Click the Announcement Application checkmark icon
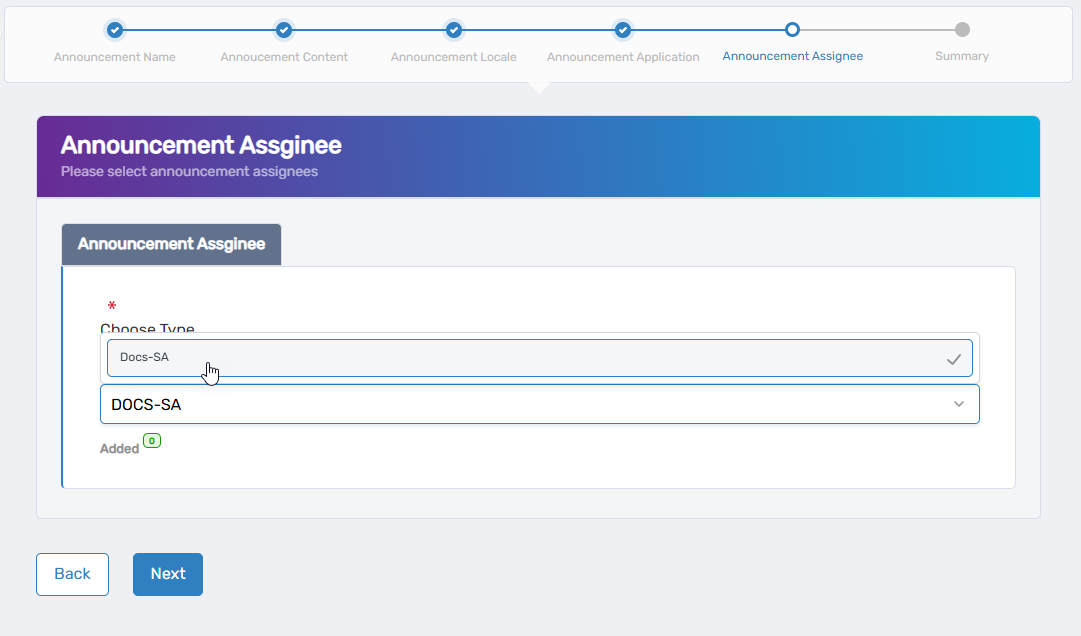 pos(623,30)
